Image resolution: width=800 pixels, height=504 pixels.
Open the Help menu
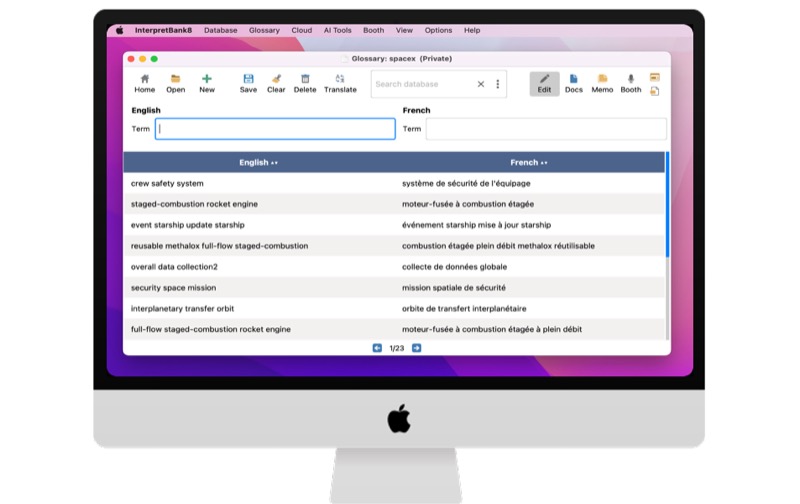tap(472, 30)
